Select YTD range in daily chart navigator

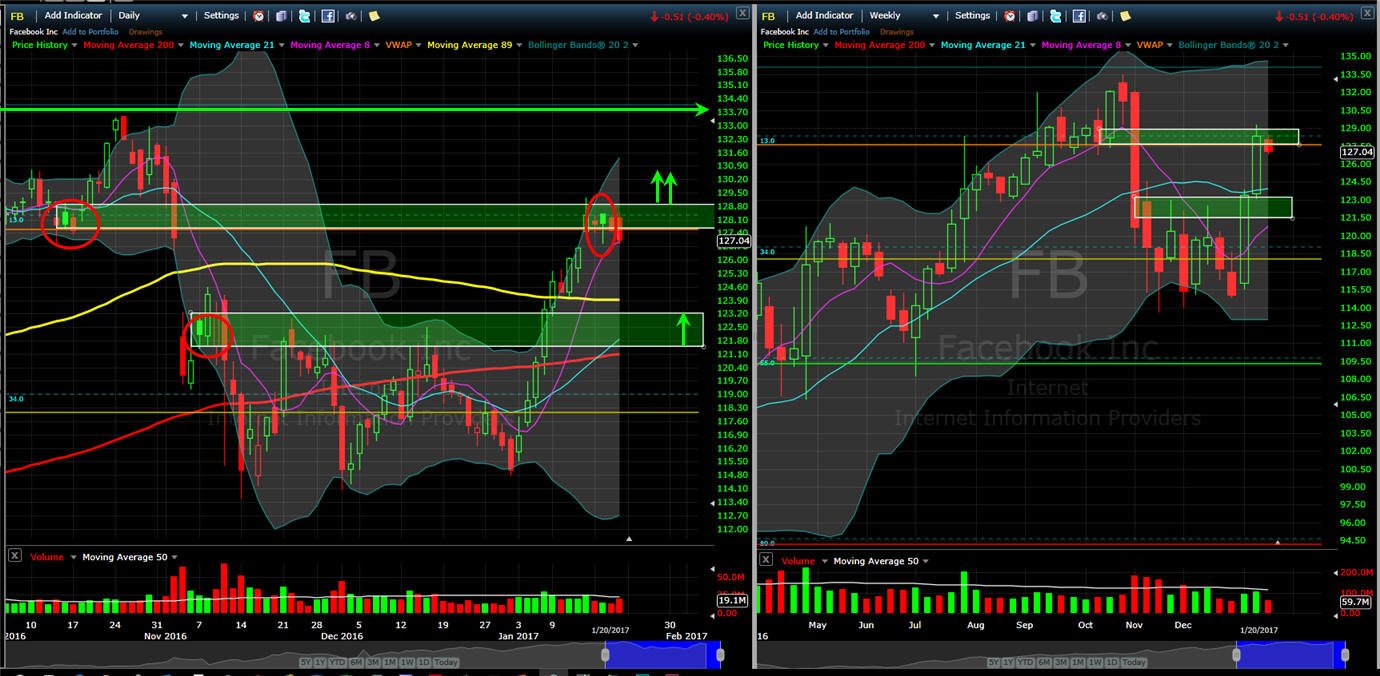pos(336,663)
